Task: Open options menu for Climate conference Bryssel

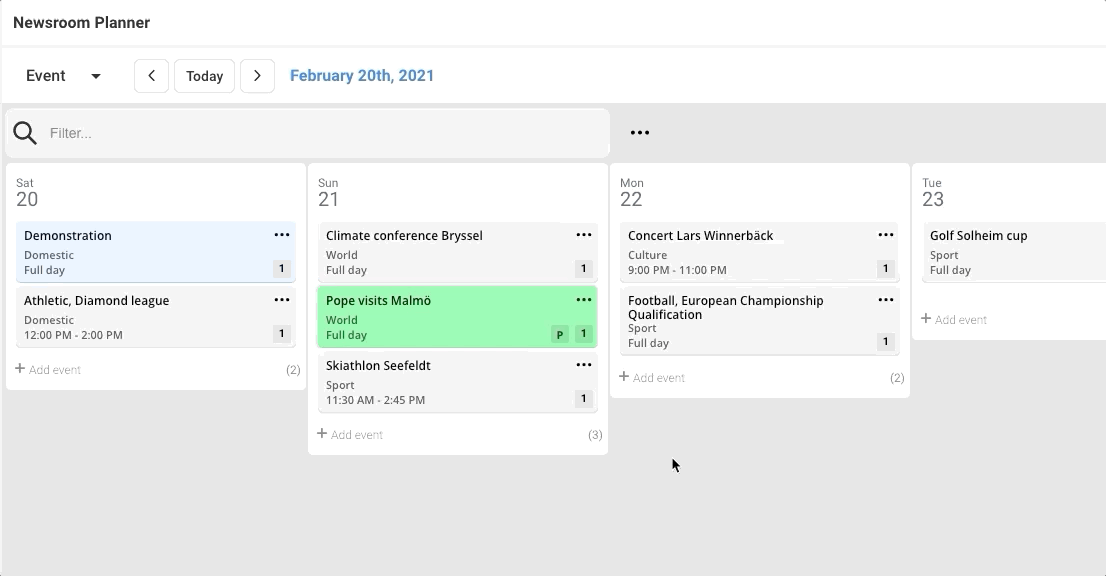Action: [584, 235]
